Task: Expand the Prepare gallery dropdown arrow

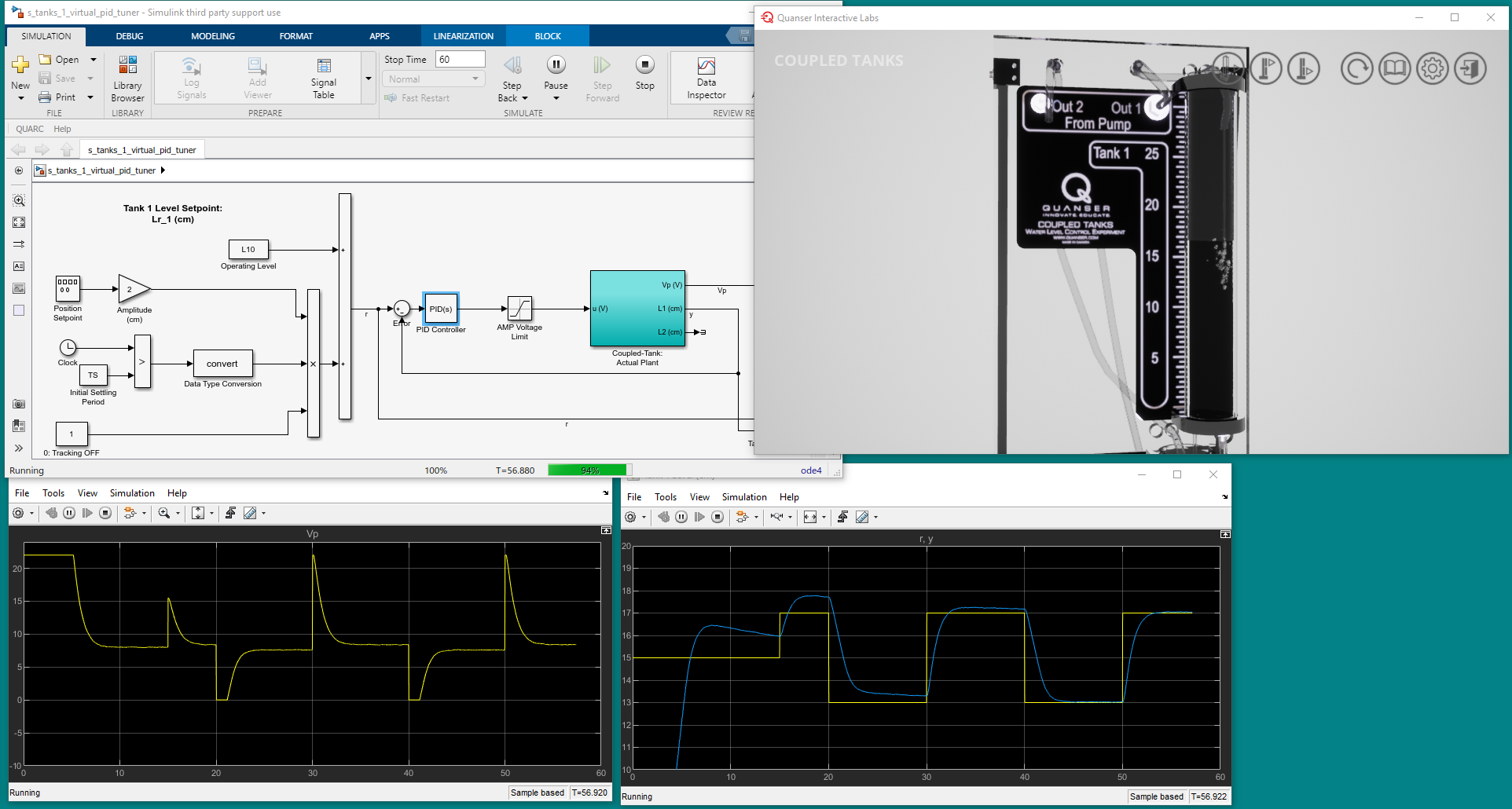Action: click(368, 79)
